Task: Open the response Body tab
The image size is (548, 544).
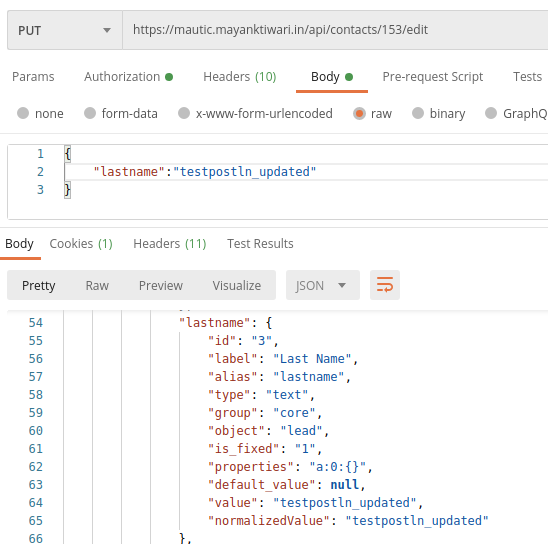Action: 20,244
